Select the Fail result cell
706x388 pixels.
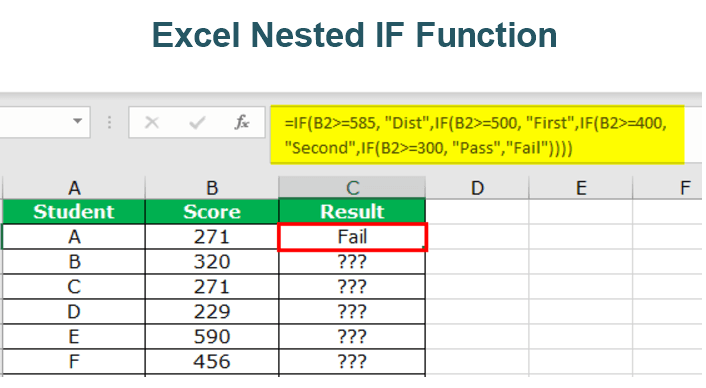pos(352,237)
